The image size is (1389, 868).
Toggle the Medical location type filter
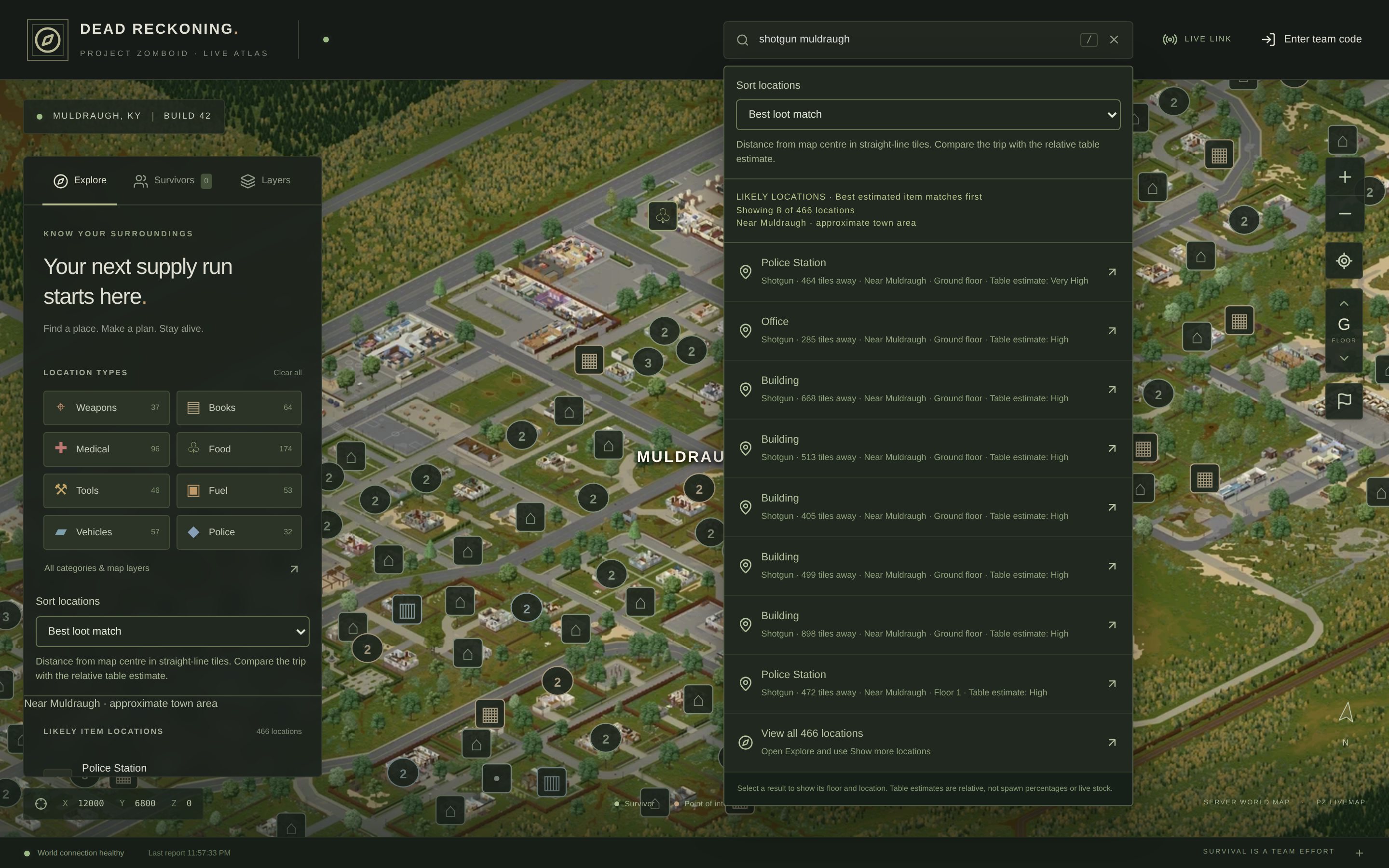point(106,449)
